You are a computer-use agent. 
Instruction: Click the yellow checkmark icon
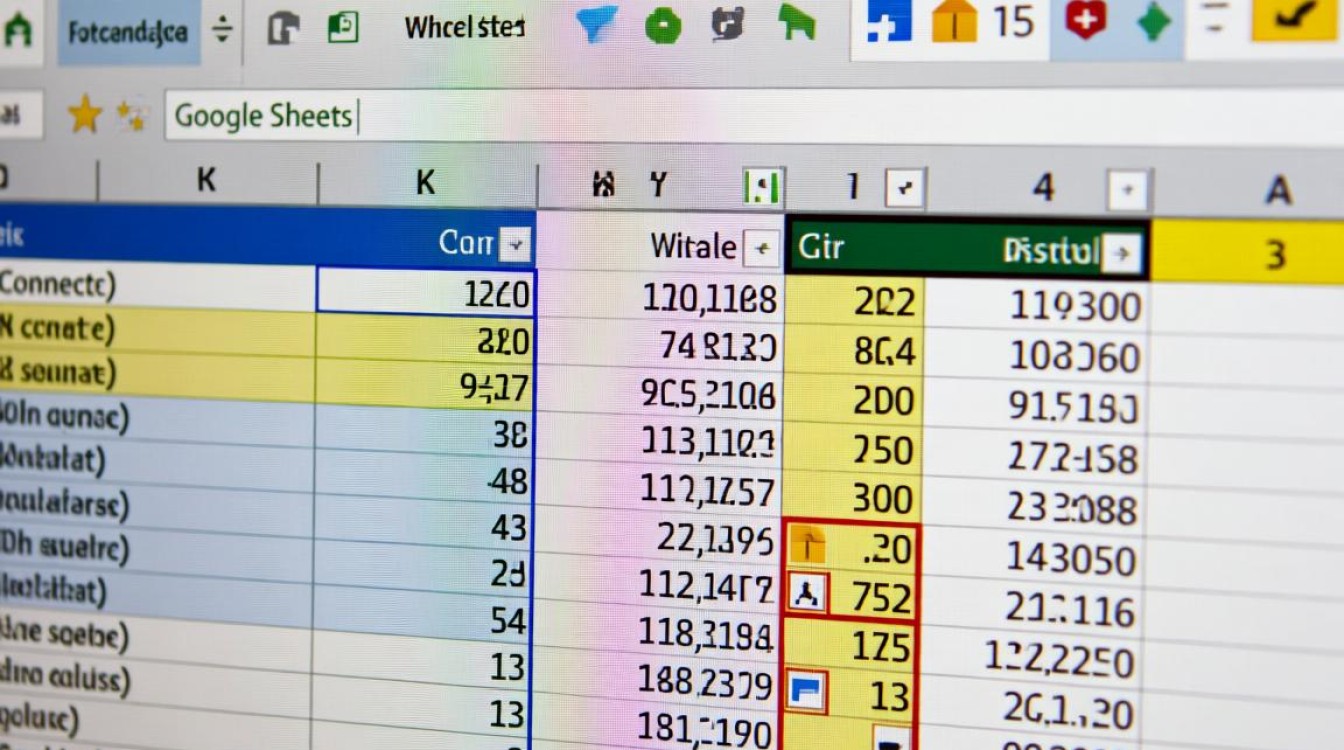coord(1295,20)
